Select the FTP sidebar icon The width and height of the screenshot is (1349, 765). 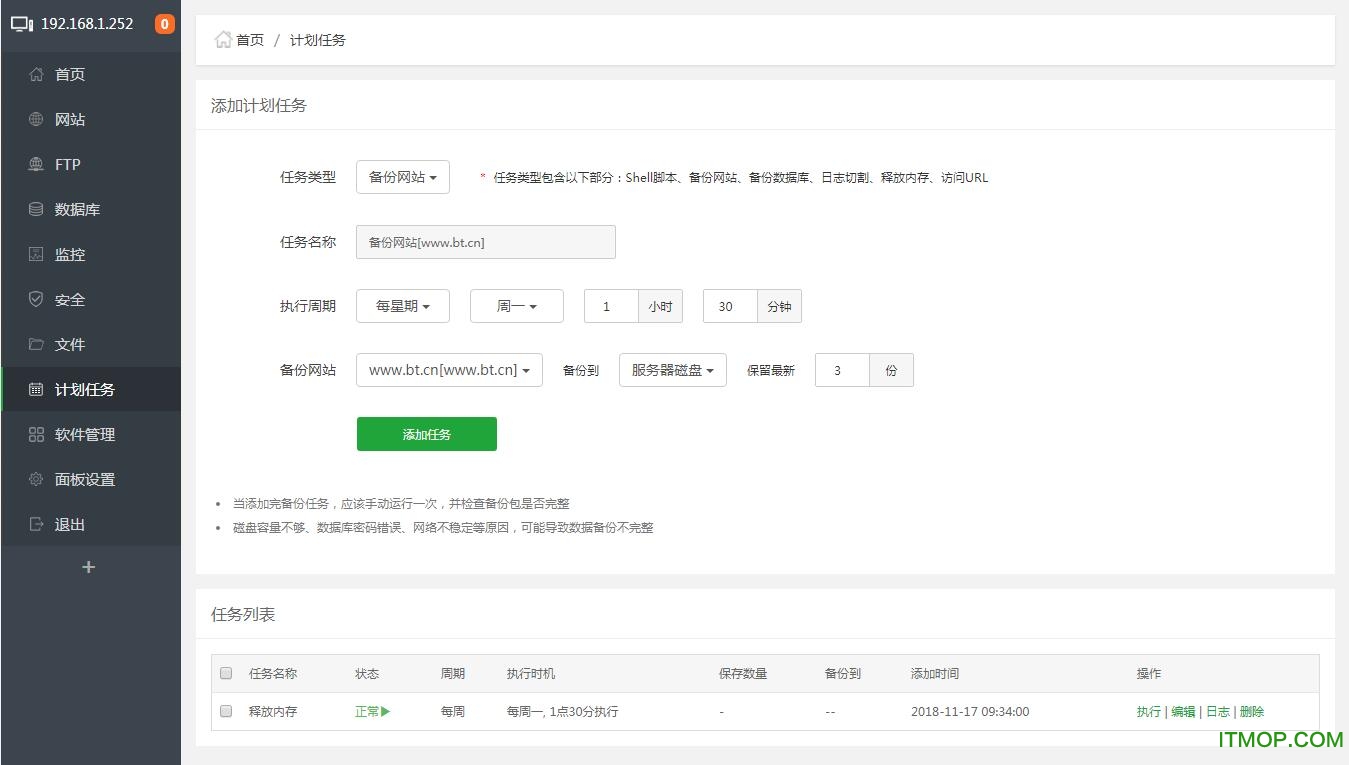[35, 164]
